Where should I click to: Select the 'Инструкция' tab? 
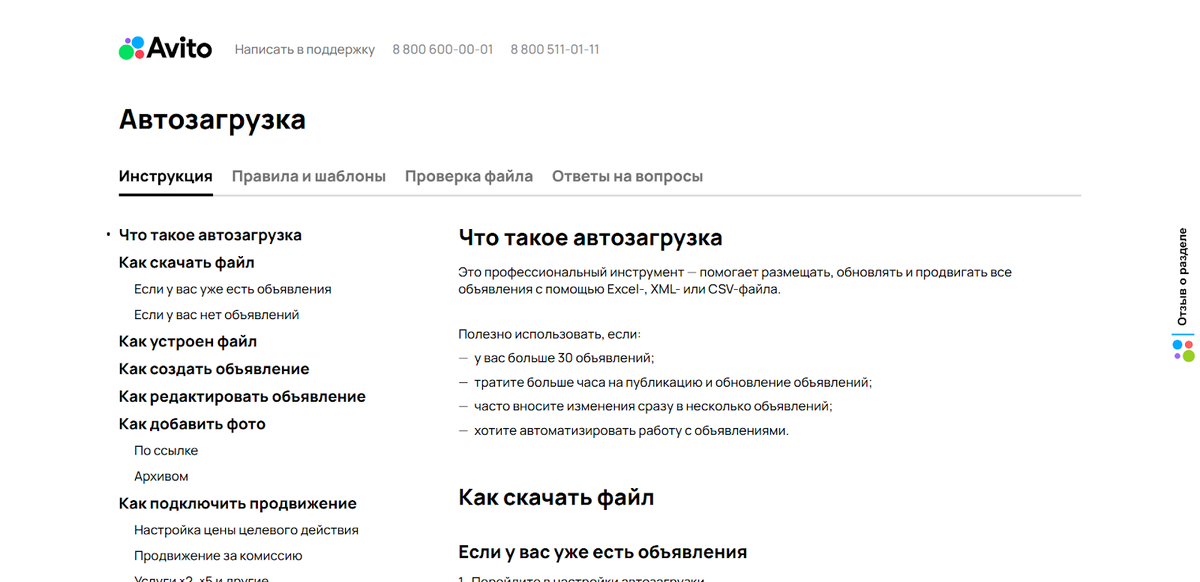(166, 176)
